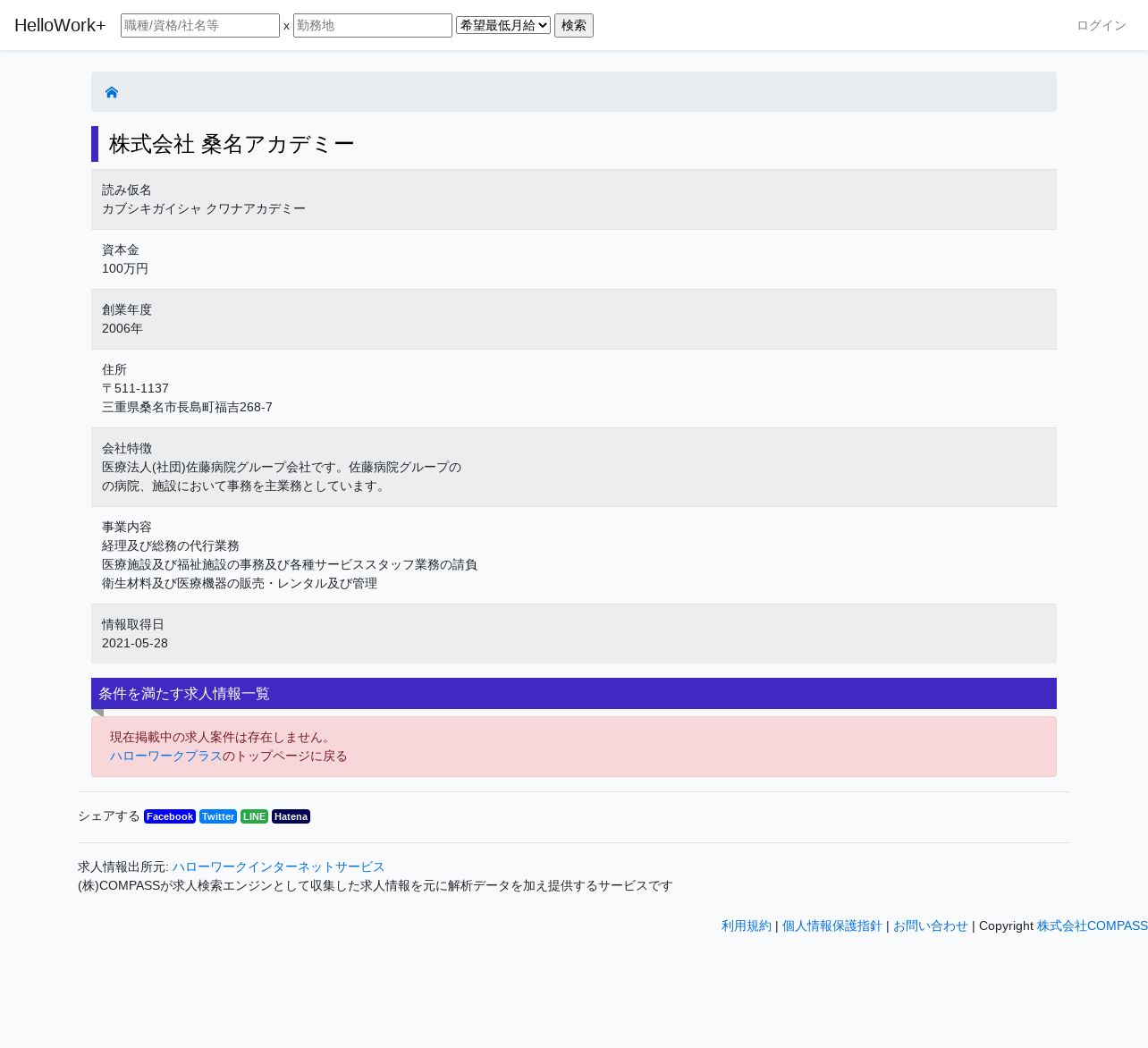The height and width of the screenshot is (1048, 1148).
Task: Open the 個人情報保護指針 privacy link
Action: pyautogui.click(x=832, y=925)
